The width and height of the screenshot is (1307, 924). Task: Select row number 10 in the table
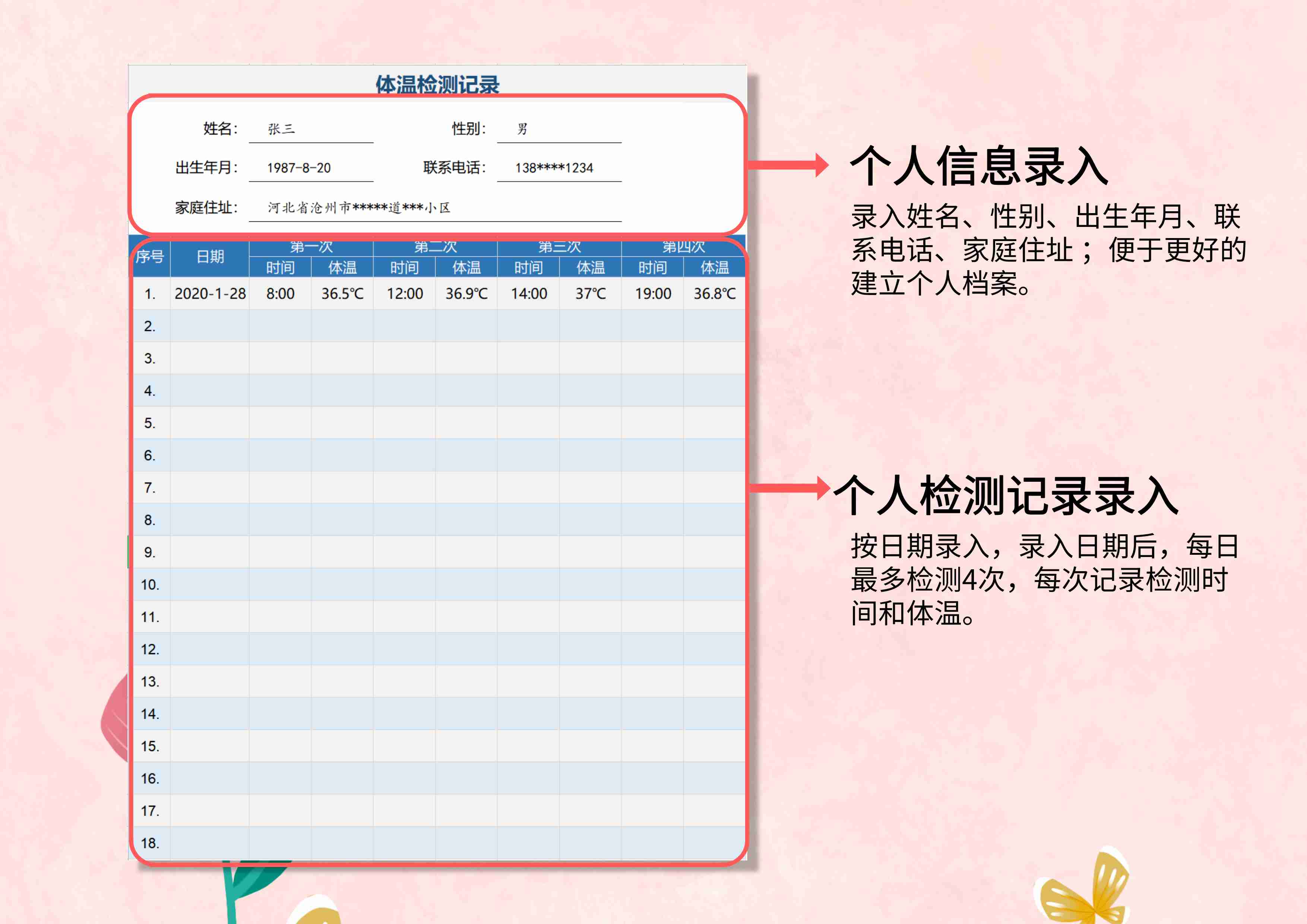point(150,585)
